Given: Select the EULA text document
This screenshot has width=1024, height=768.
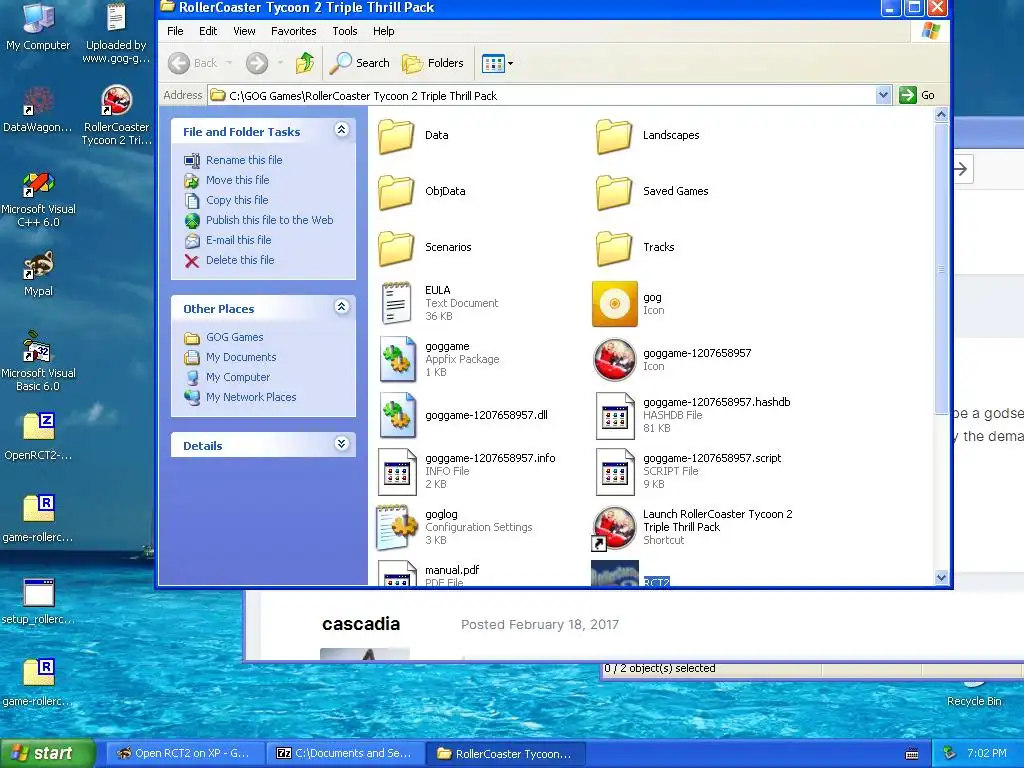Looking at the screenshot, I should pos(438,303).
